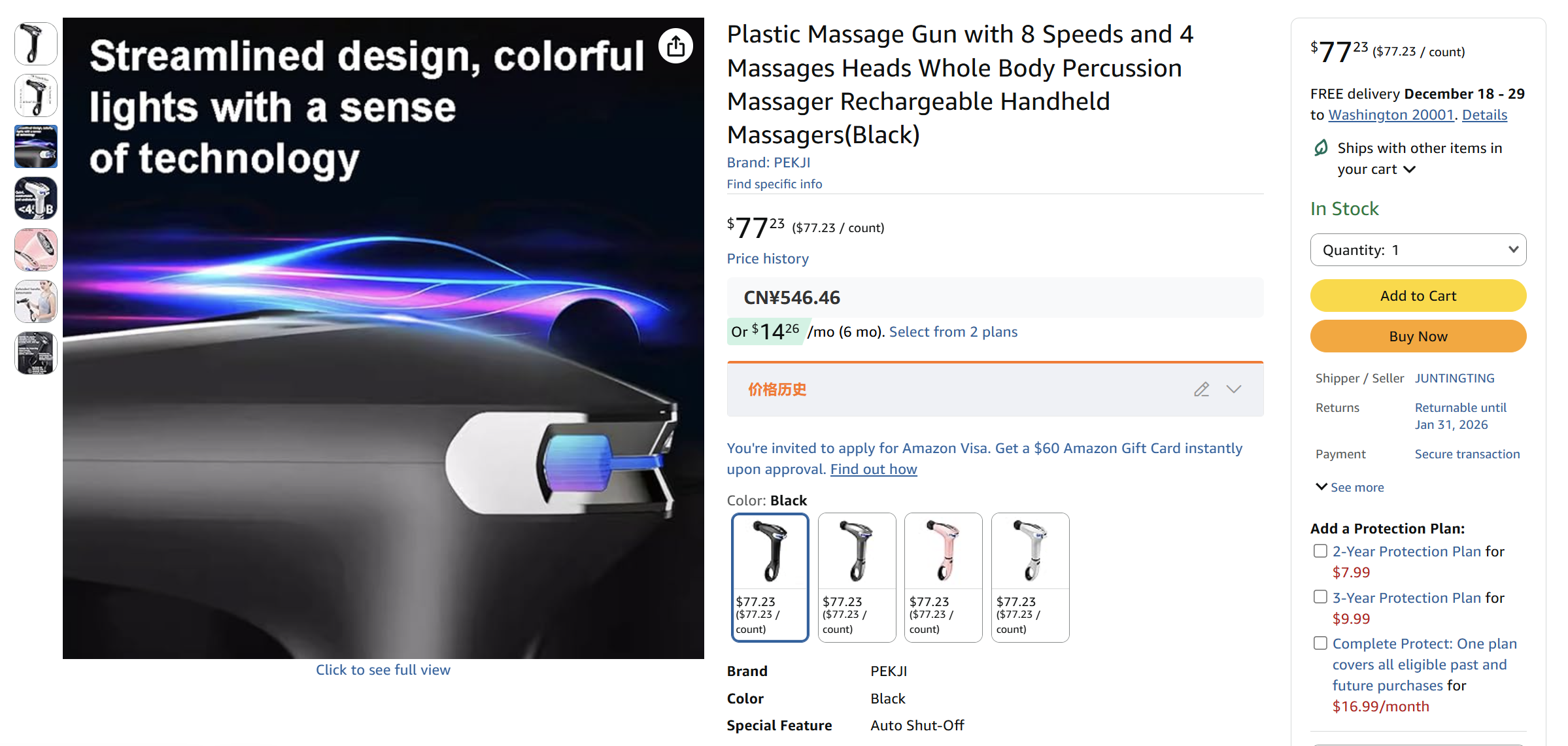1568x746 pixels.
Task: Check the 3-Year Protection Plan option
Action: click(x=1320, y=597)
